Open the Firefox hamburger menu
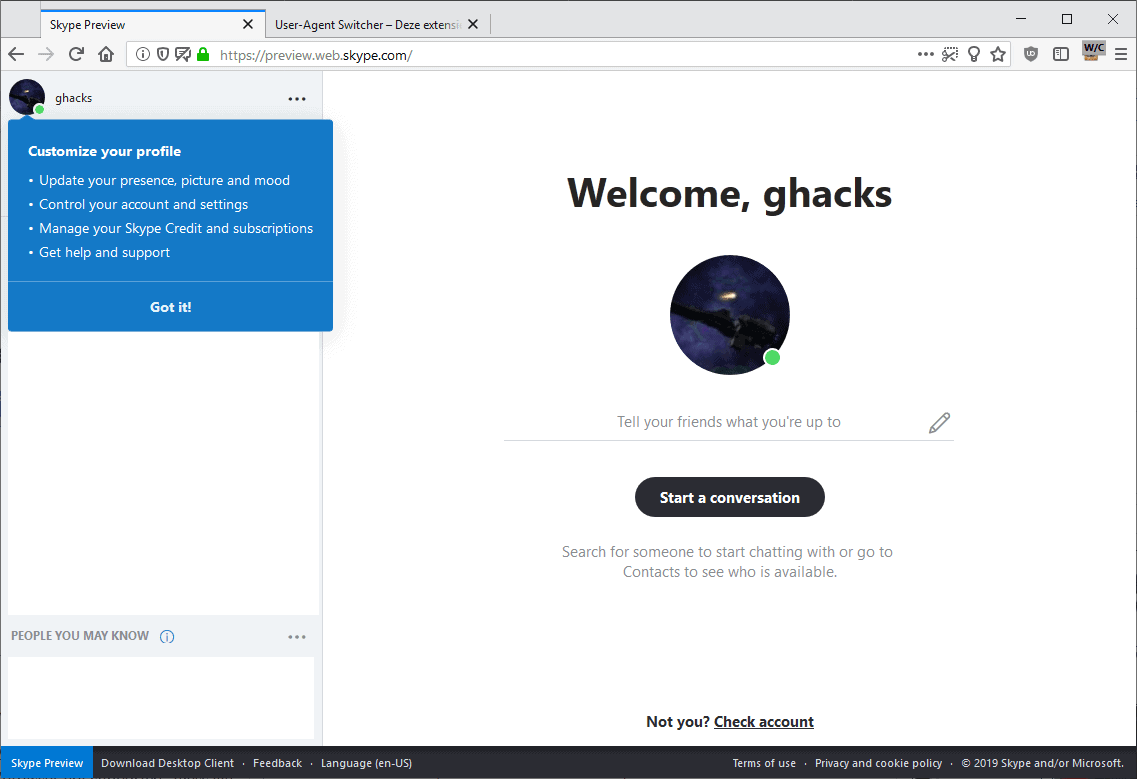 tap(1121, 54)
